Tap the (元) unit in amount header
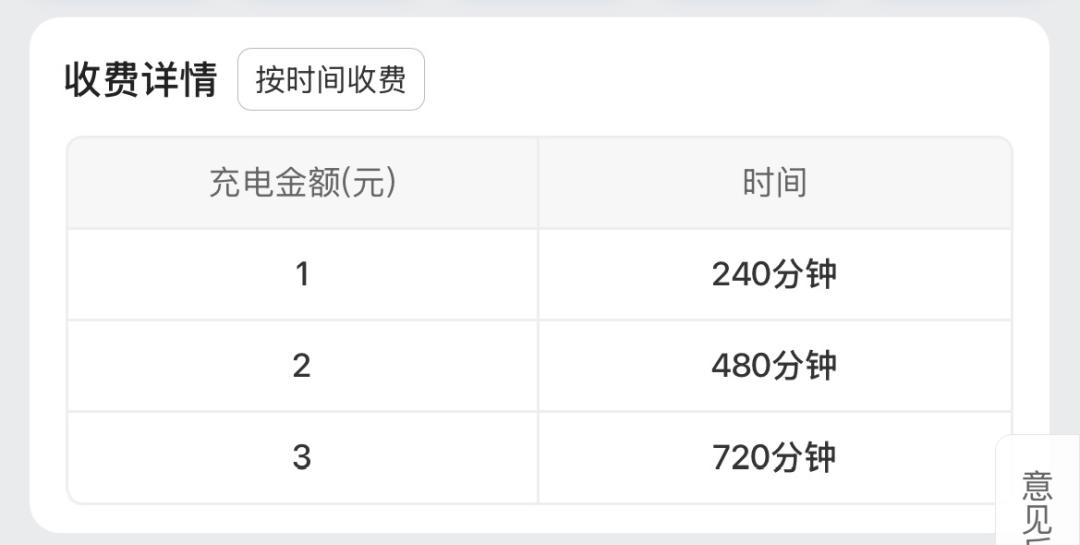 [x=368, y=183]
